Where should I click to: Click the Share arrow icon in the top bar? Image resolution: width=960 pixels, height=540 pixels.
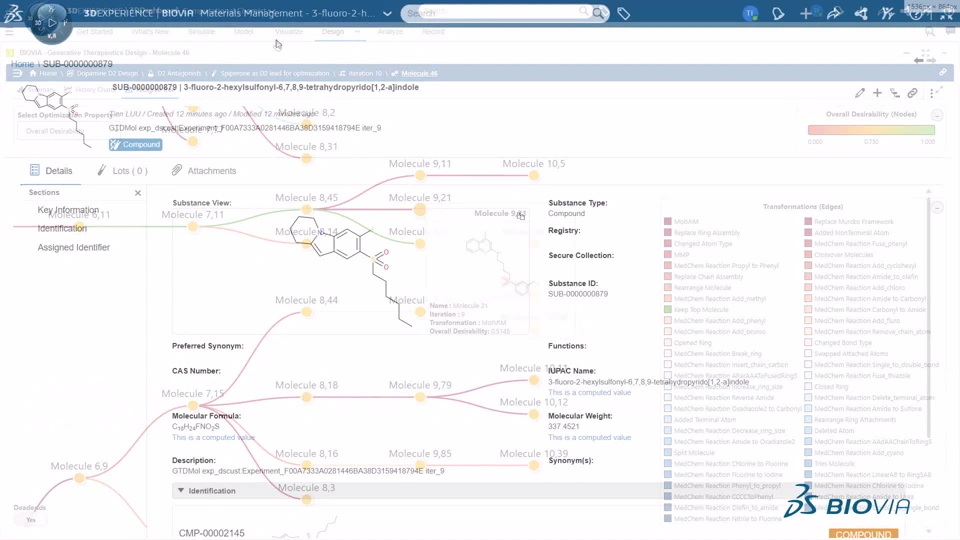[x=834, y=13]
